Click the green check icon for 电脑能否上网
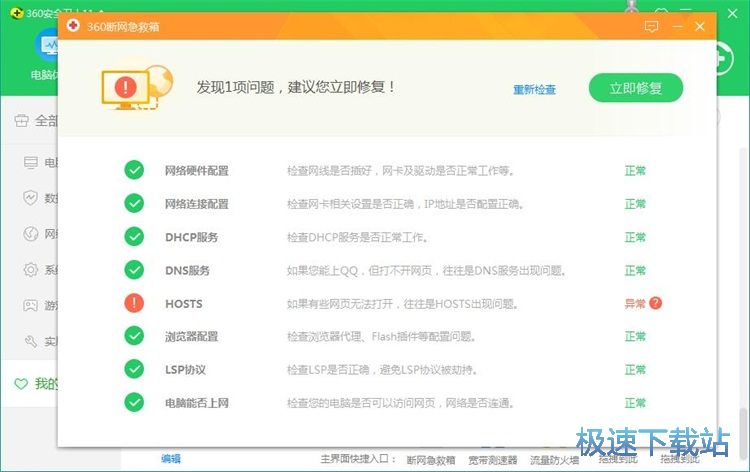750x472 pixels. click(134, 402)
